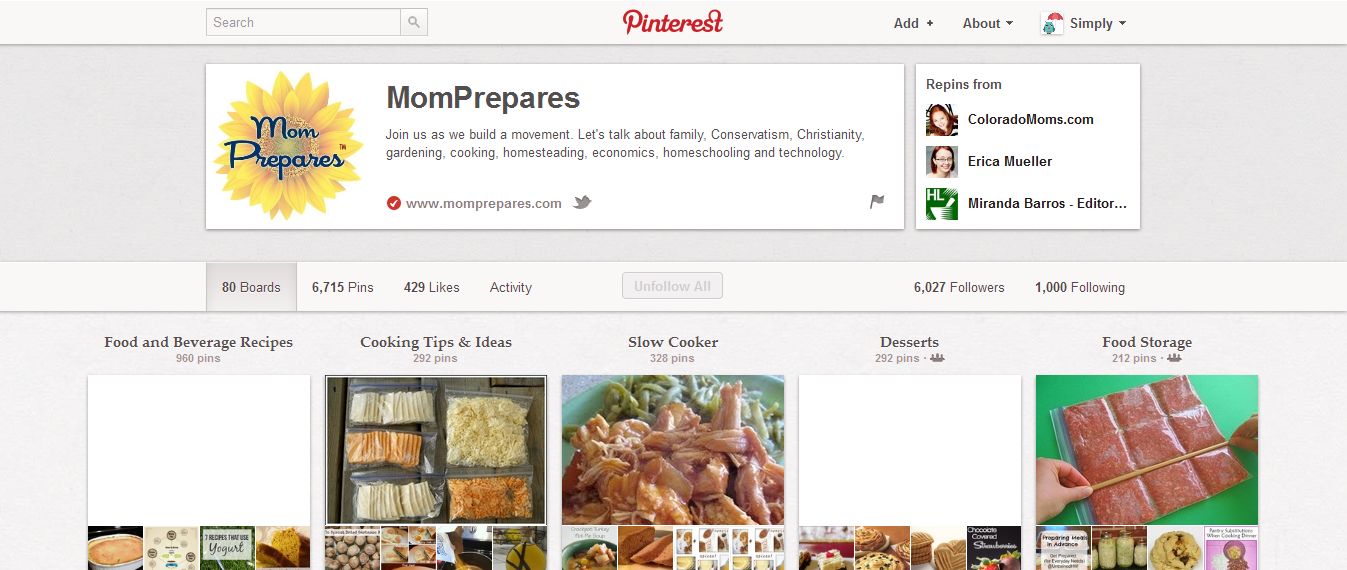
Task: Open the Simply account dropdown
Action: tap(1084, 23)
